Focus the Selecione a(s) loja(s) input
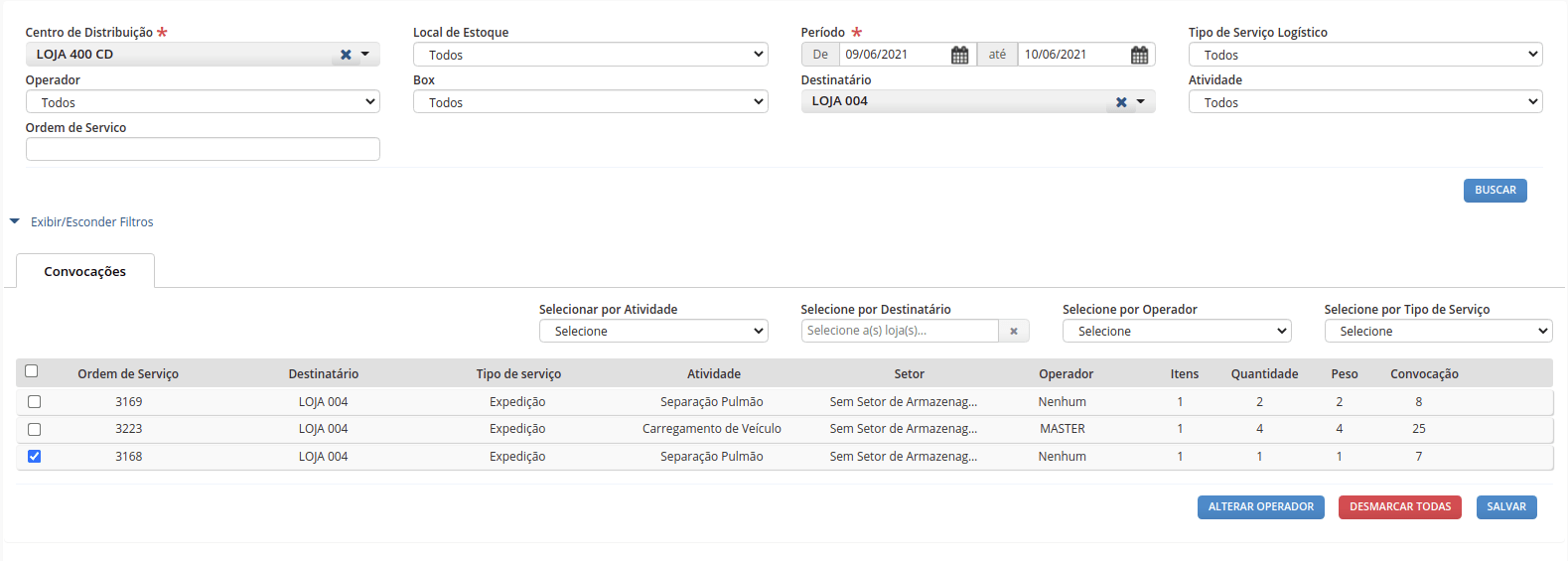This screenshot has height=561, width=1568. 900,331
